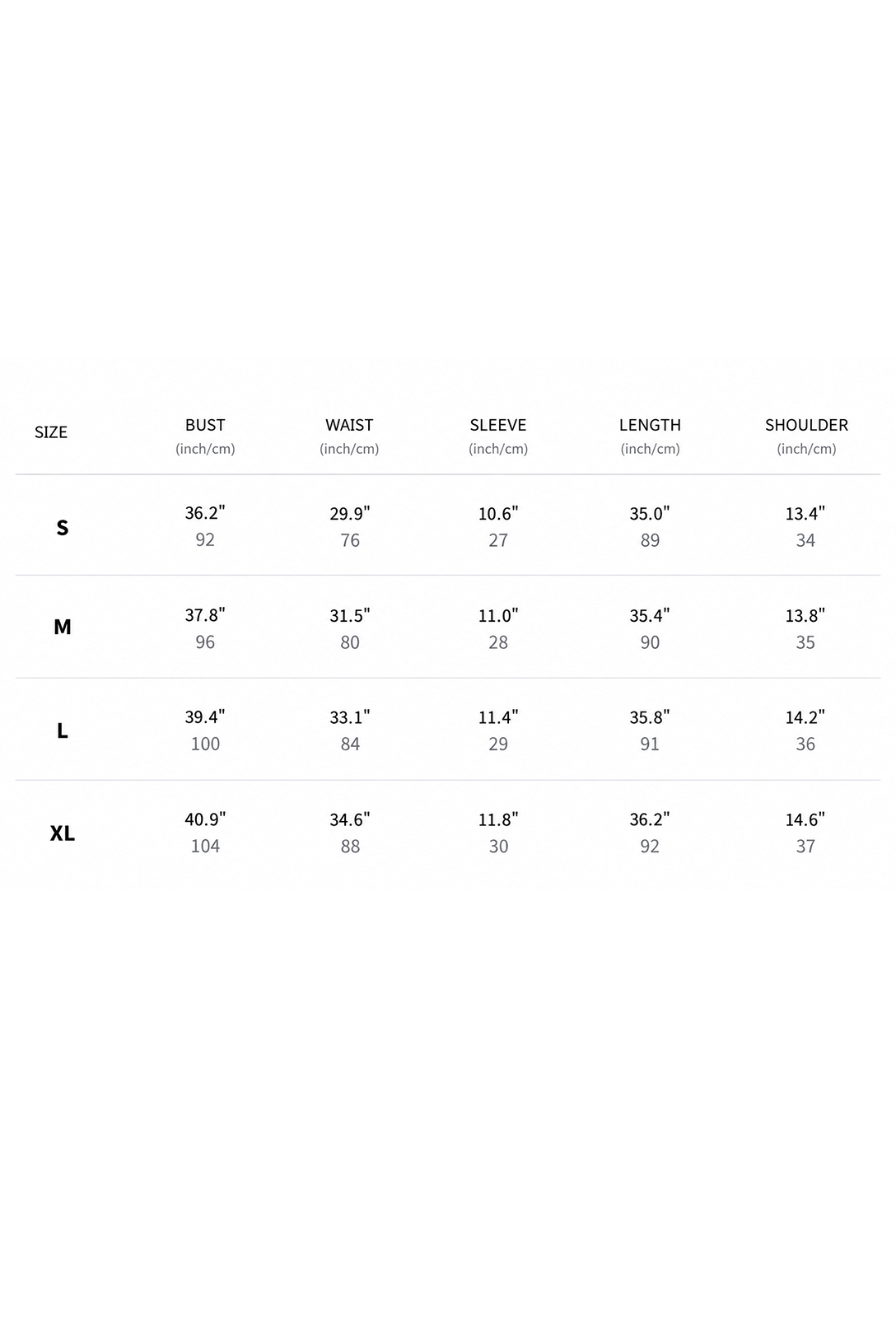Select the L size row label

[63, 730]
